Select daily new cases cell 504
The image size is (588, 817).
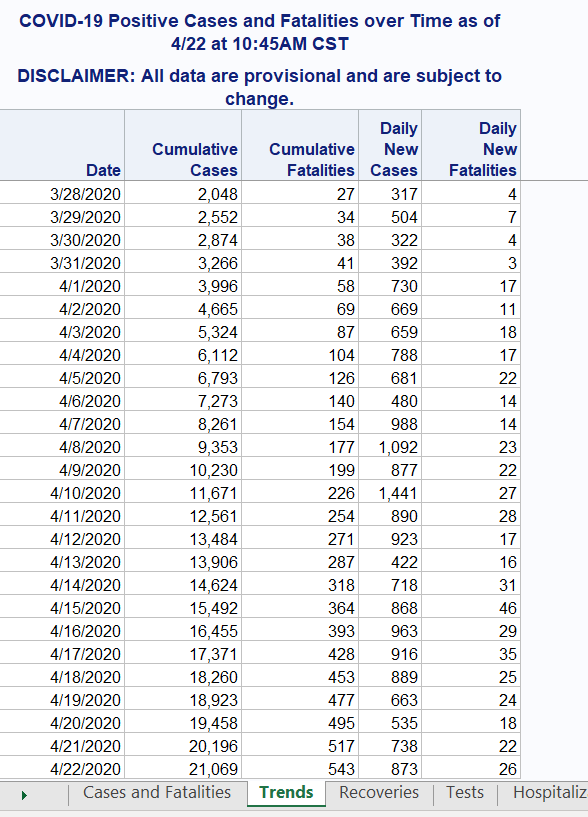[x=390, y=217]
